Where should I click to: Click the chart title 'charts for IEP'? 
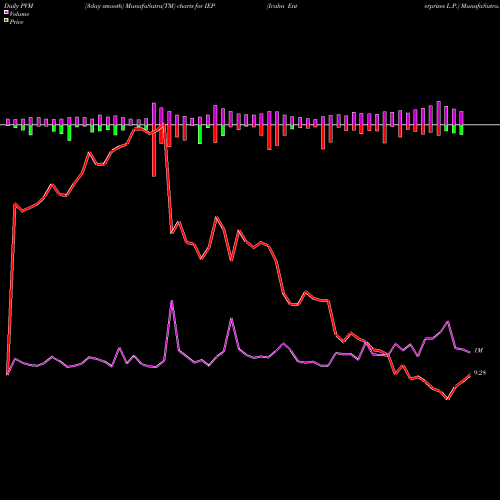(196, 6)
